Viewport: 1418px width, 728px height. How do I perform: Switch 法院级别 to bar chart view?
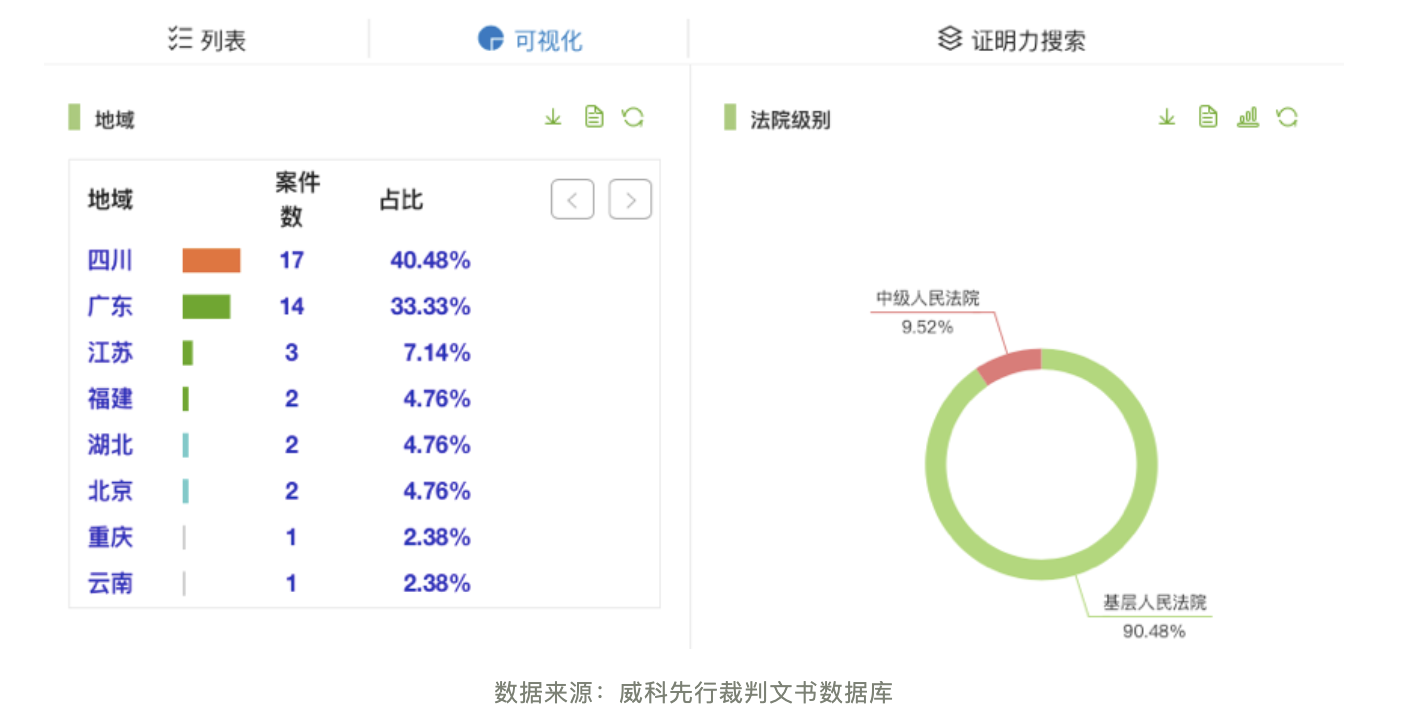(x=1247, y=118)
